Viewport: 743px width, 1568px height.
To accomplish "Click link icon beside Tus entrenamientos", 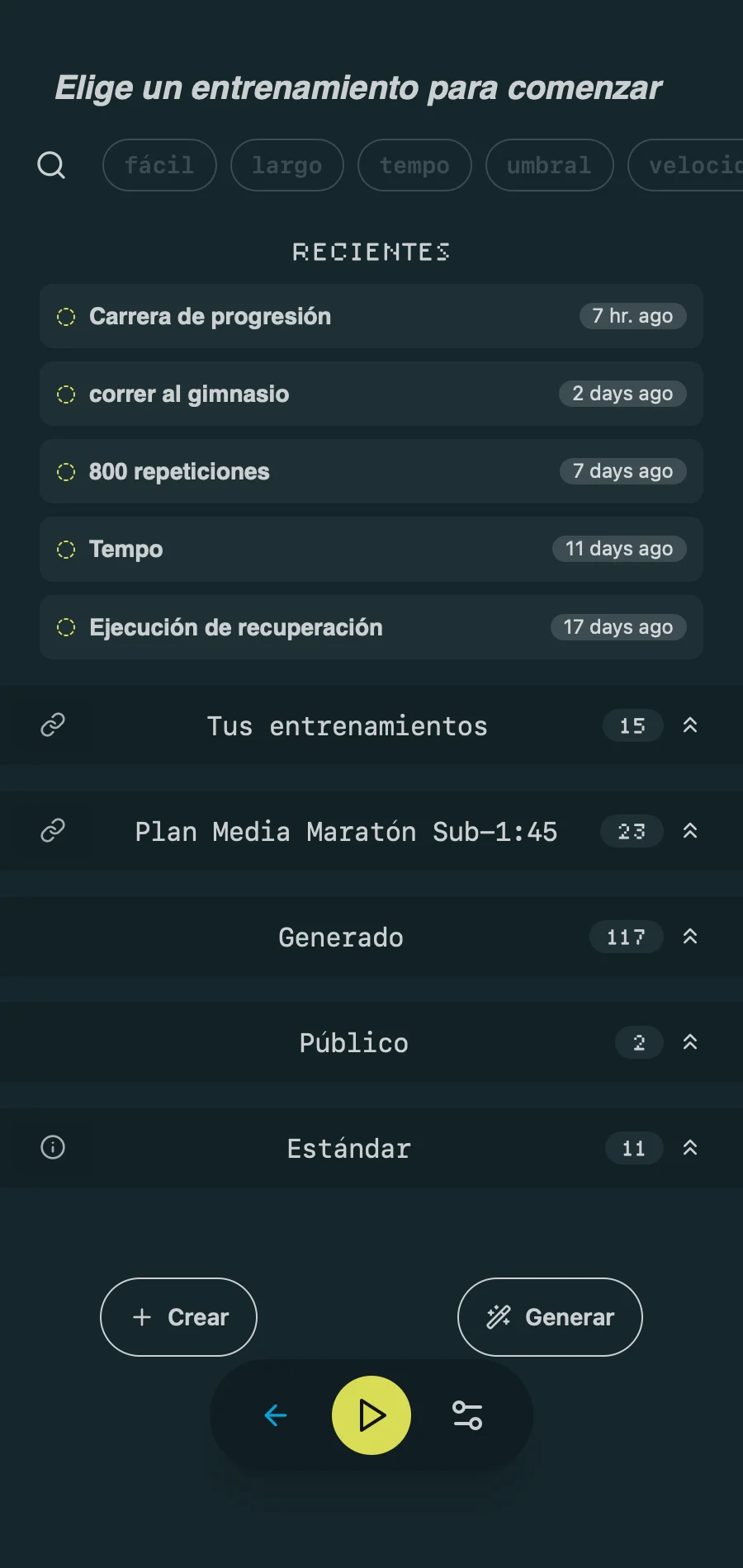I will pos(53,725).
